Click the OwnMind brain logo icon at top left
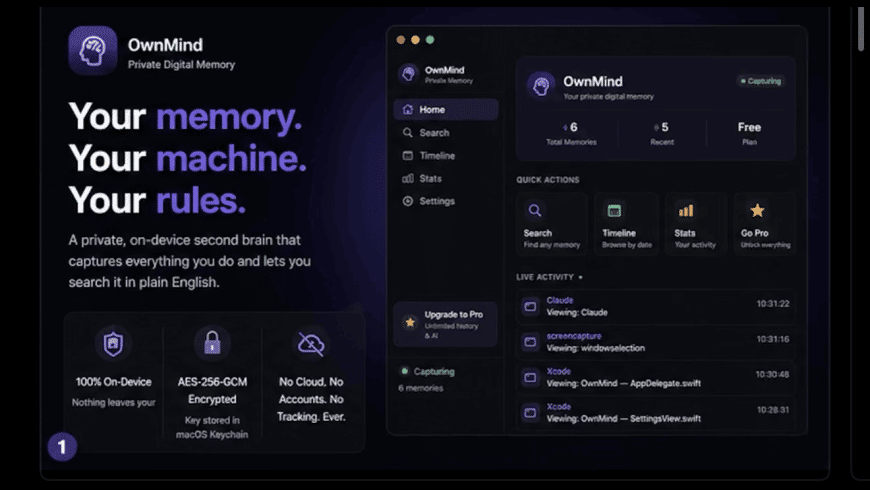The height and width of the screenshot is (490, 870). pyautogui.click(x=93, y=50)
